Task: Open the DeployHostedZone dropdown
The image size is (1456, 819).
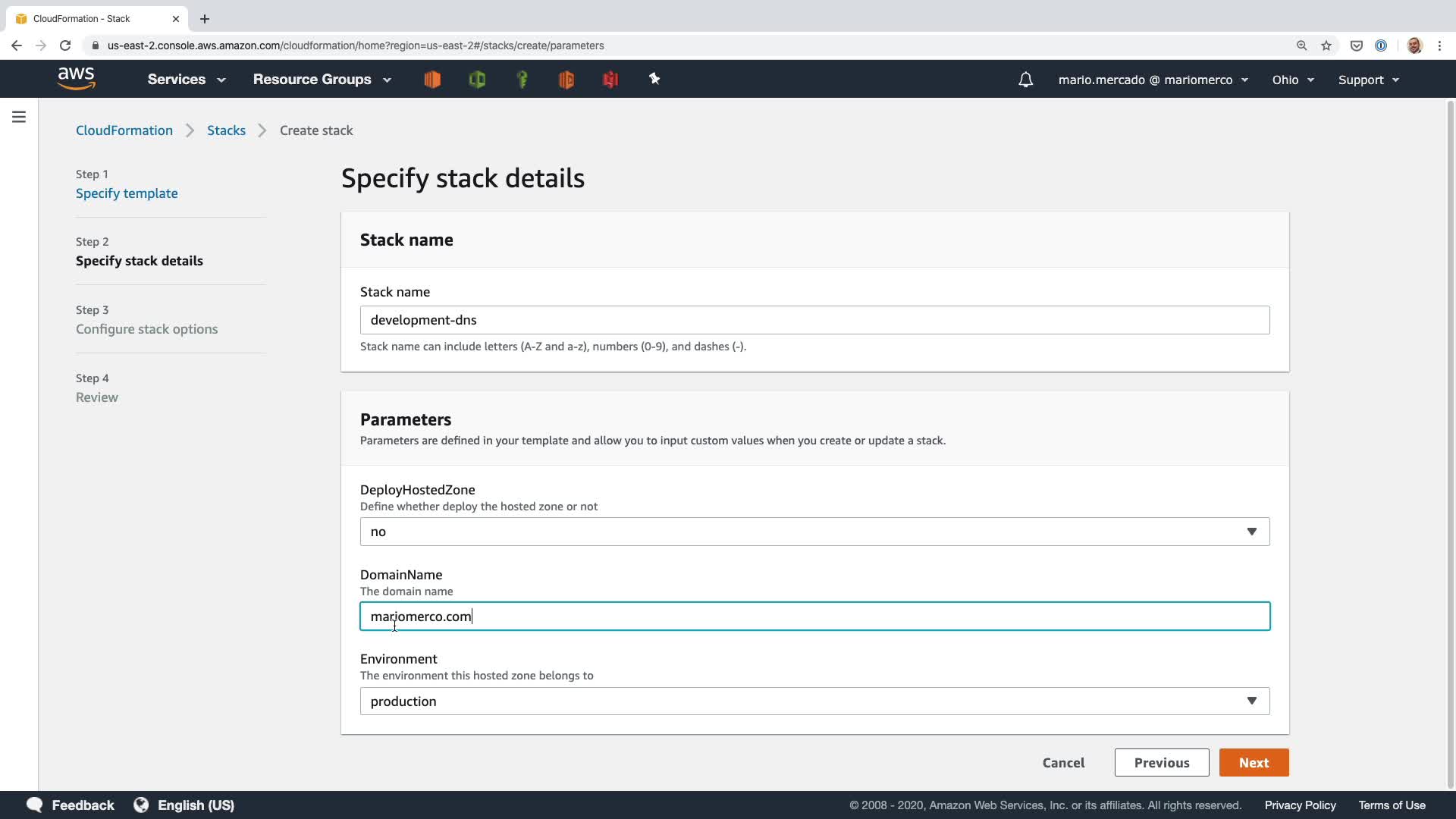Action: pyautogui.click(x=814, y=532)
